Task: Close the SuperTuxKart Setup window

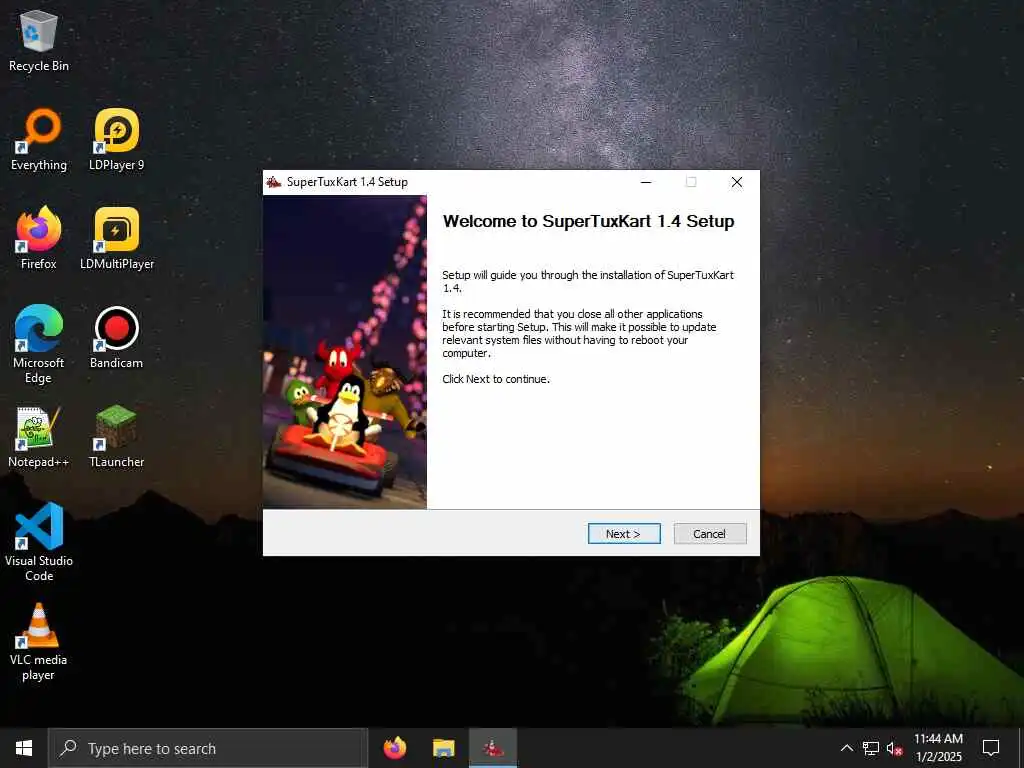Action: tap(737, 182)
